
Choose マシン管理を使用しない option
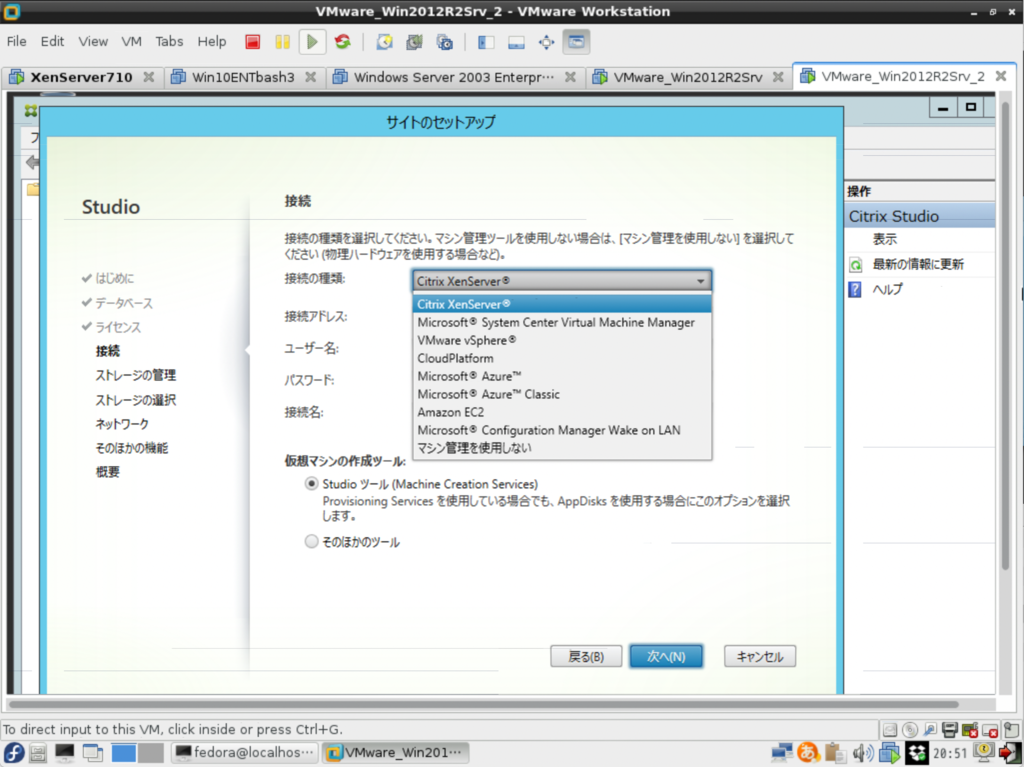coord(562,448)
